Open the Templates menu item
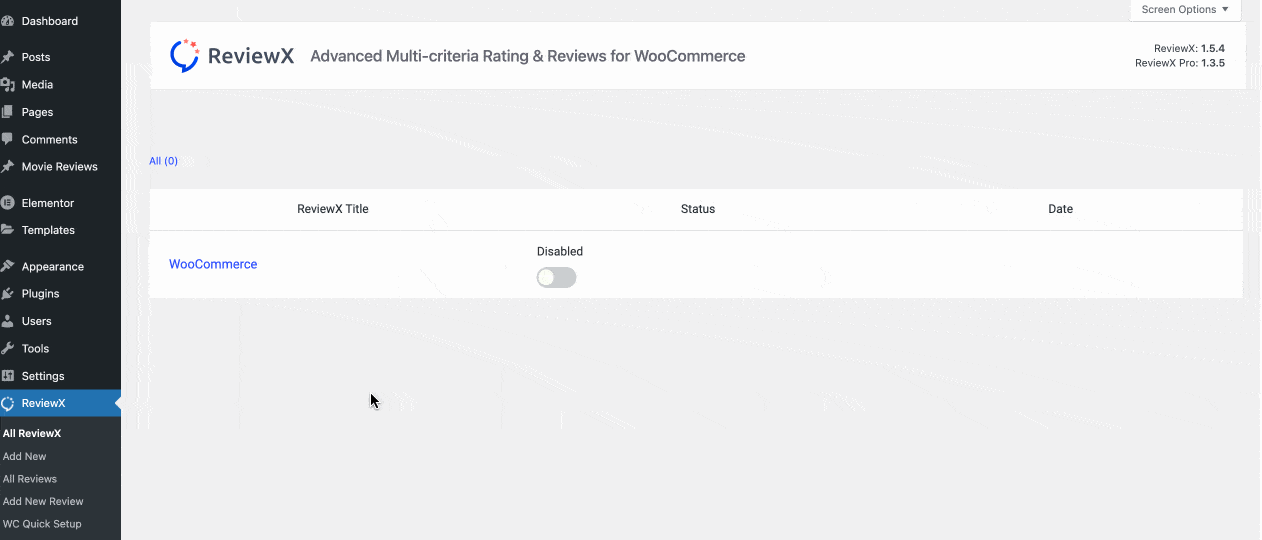This screenshot has width=1262, height=540. tap(48, 230)
